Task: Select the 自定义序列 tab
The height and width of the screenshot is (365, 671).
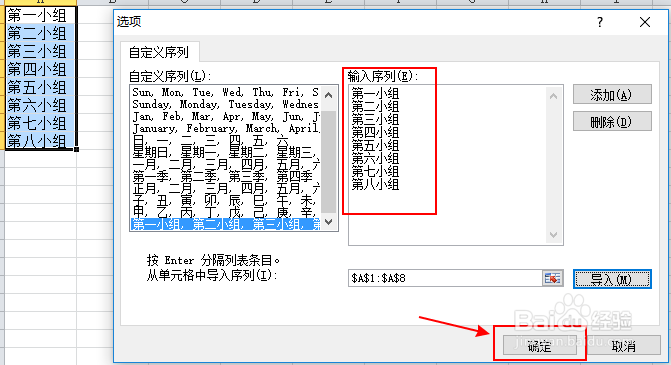Action: [x=159, y=52]
